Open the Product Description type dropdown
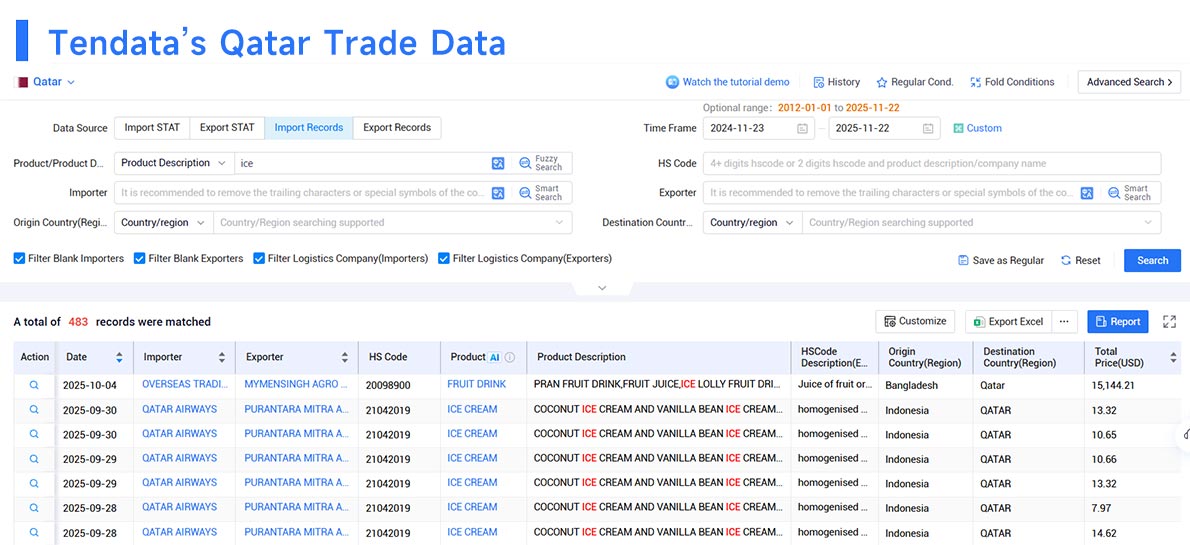Image resolution: width=1190 pixels, height=545 pixels. pyautogui.click(x=174, y=163)
